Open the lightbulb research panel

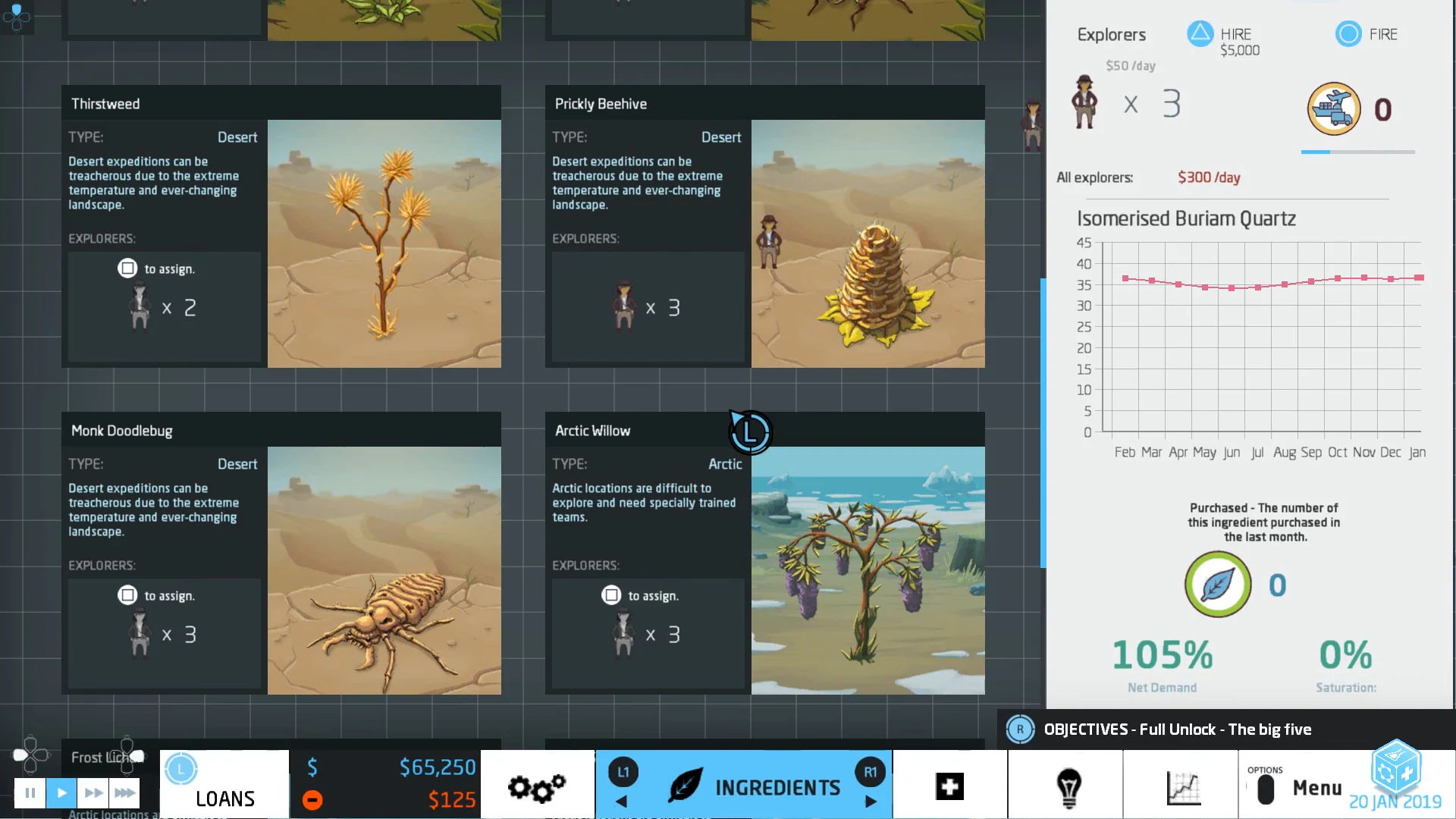point(1069,786)
